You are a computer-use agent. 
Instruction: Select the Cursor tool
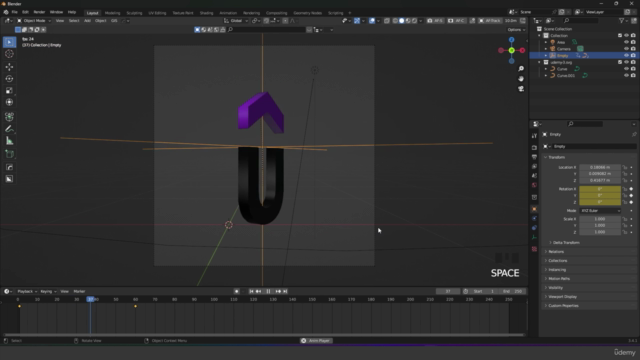click(x=9, y=54)
